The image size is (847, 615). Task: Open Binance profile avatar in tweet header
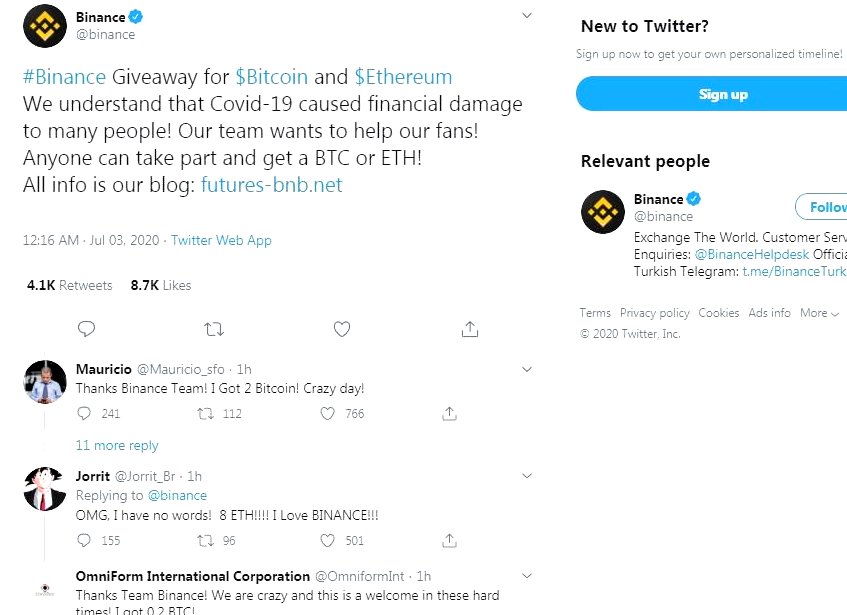tap(45, 25)
